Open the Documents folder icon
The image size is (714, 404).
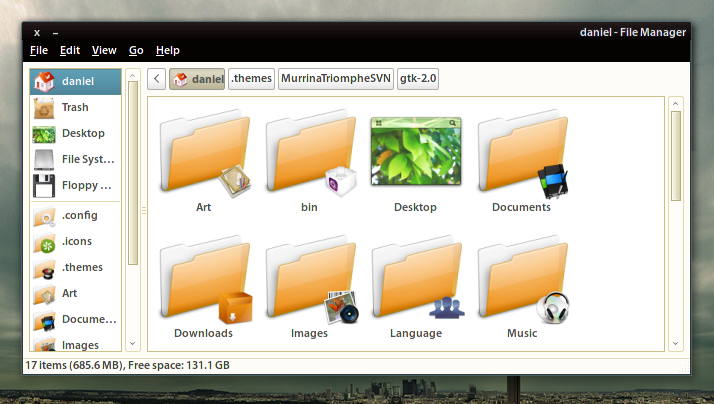pyautogui.click(x=523, y=153)
